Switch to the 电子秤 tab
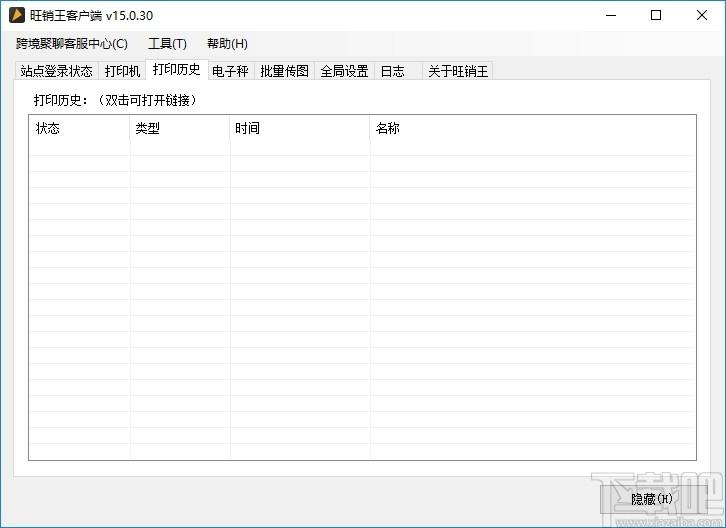726x528 pixels. (x=231, y=71)
